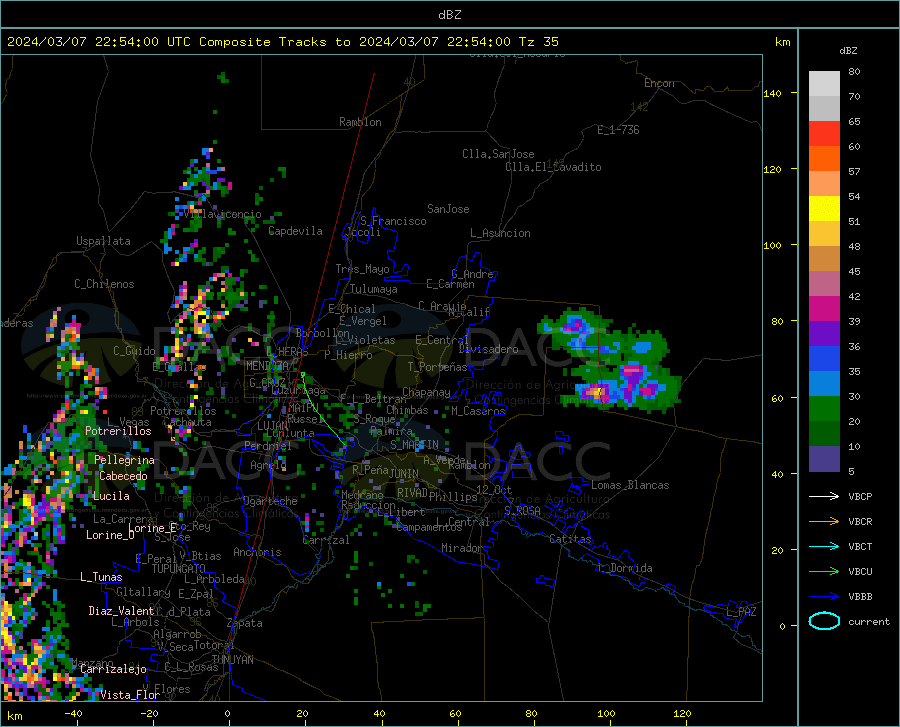The height and width of the screenshot is (727, 900).
Task: Click the Lorine_O map label
Action: coord(110,535)
